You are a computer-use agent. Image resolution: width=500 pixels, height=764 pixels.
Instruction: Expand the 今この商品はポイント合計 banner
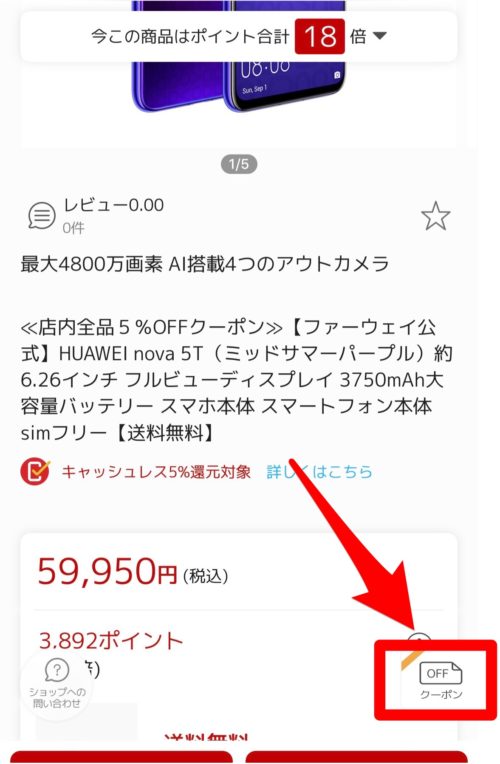(x=239, y=37)
